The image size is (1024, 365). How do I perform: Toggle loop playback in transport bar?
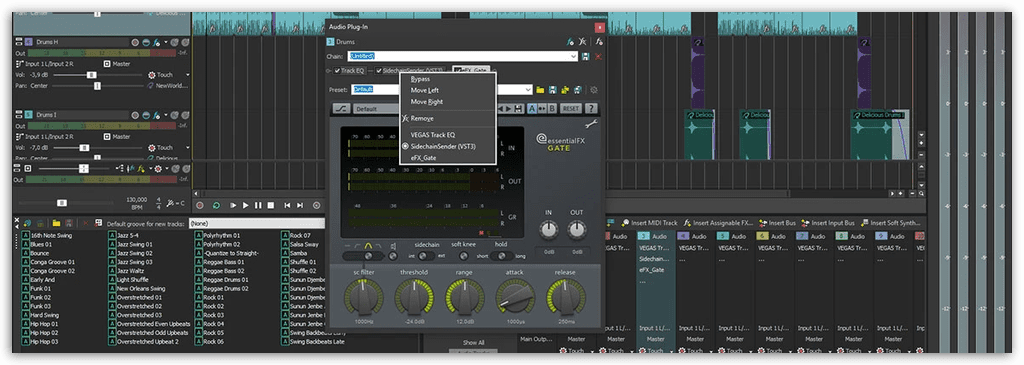pos(216,205)
